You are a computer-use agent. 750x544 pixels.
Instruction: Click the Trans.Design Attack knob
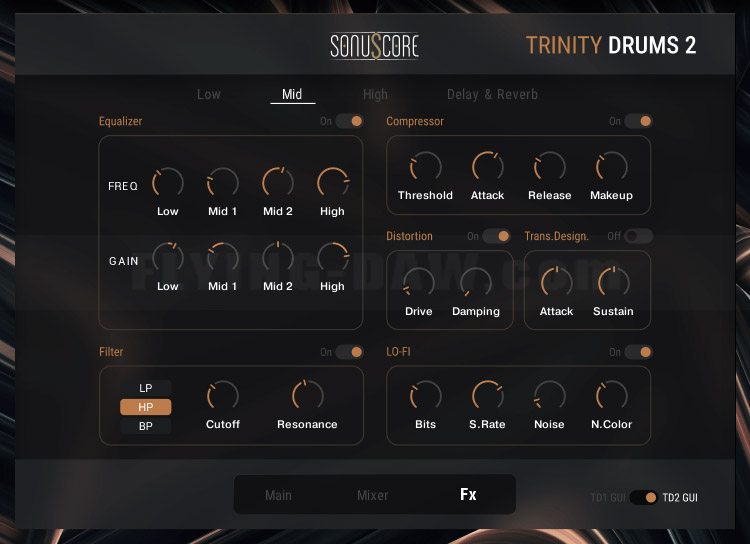pos(556,282)
